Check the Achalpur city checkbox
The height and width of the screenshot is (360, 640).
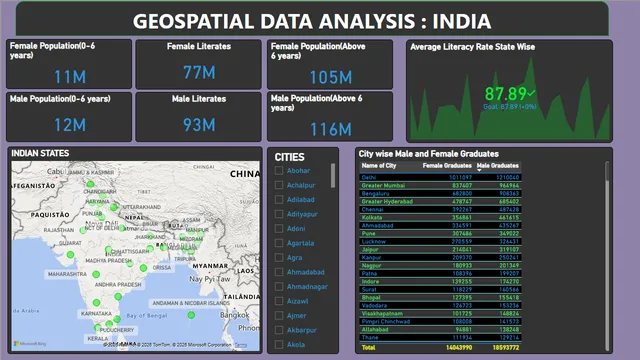[279, 185]
